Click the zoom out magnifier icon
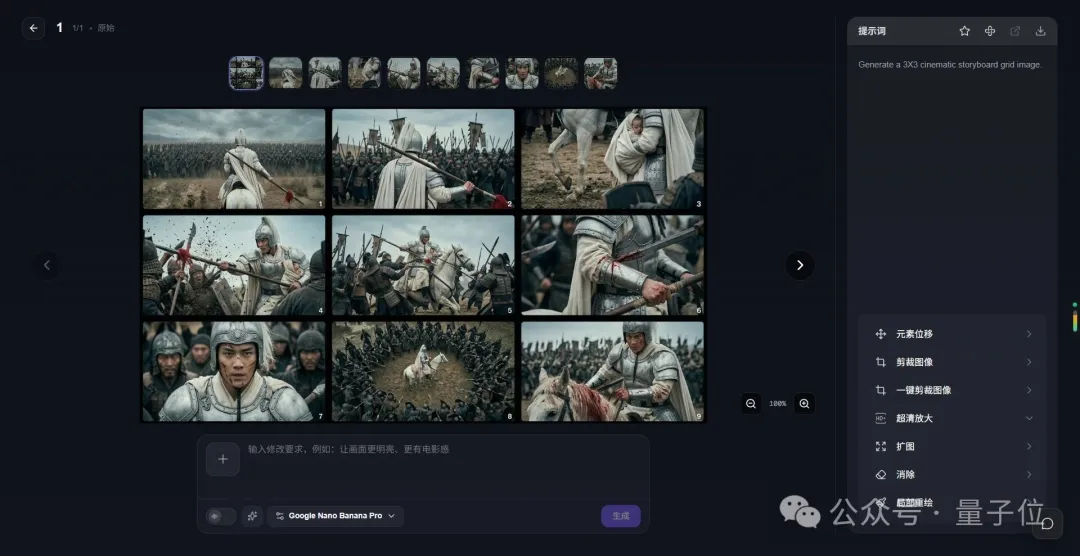 [x=751, y=403]
